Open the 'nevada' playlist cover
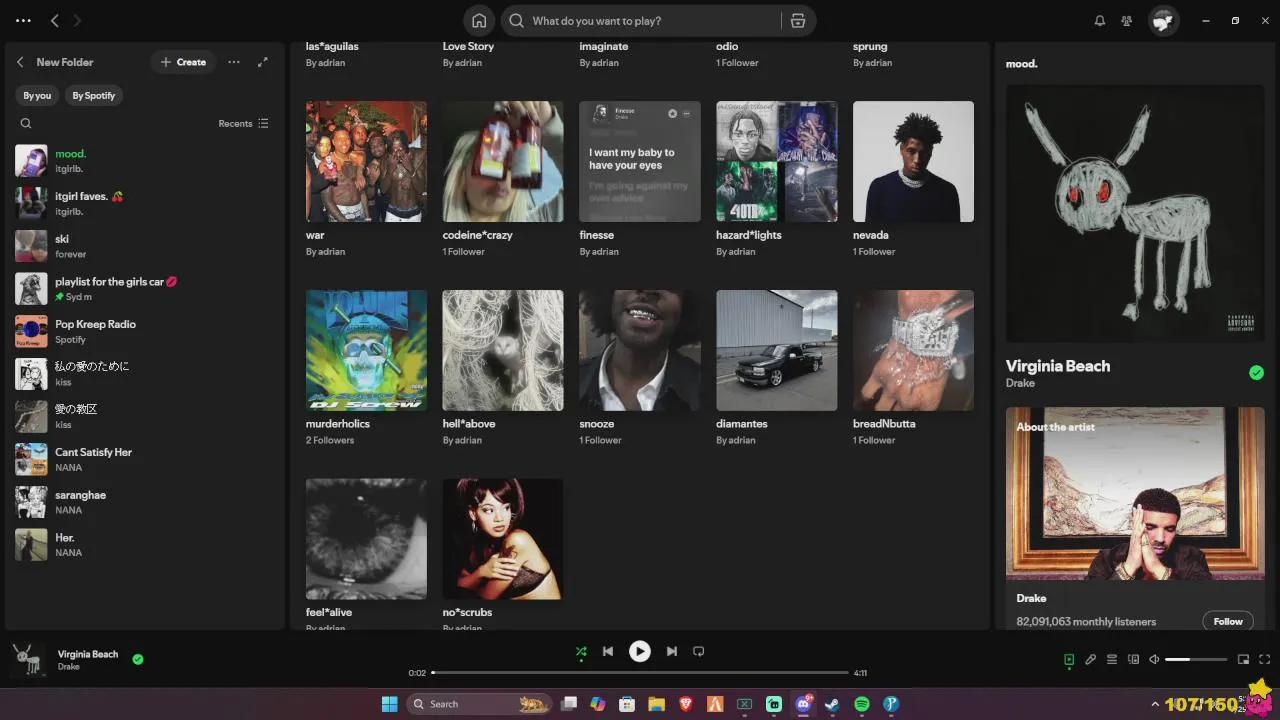This screenshot has height=720, width=1280. tap(913, 161)
